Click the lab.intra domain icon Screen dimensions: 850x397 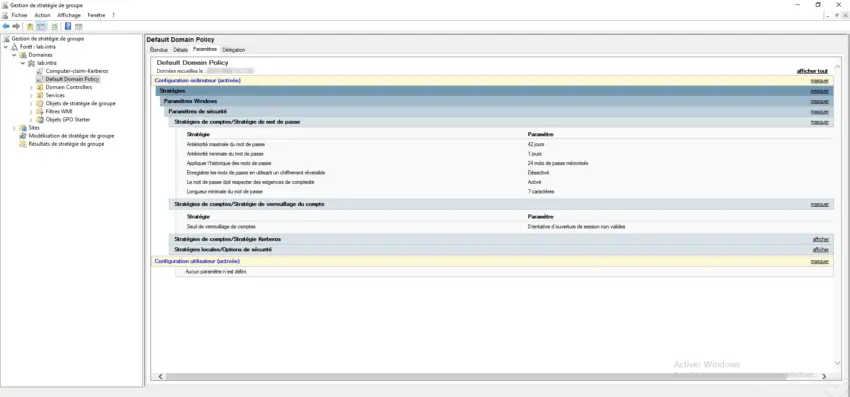(x=31, y=63)
